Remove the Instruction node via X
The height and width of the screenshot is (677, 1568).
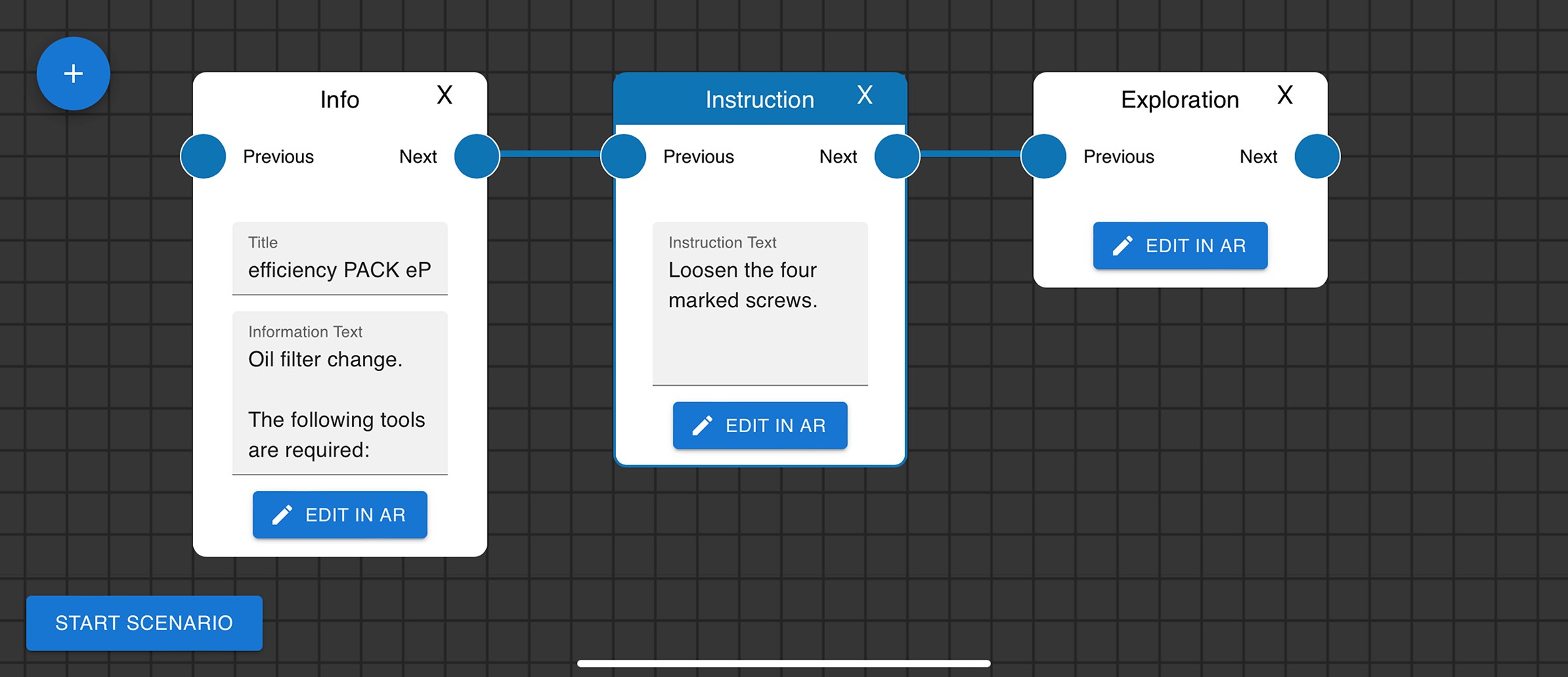coord(864,96)
